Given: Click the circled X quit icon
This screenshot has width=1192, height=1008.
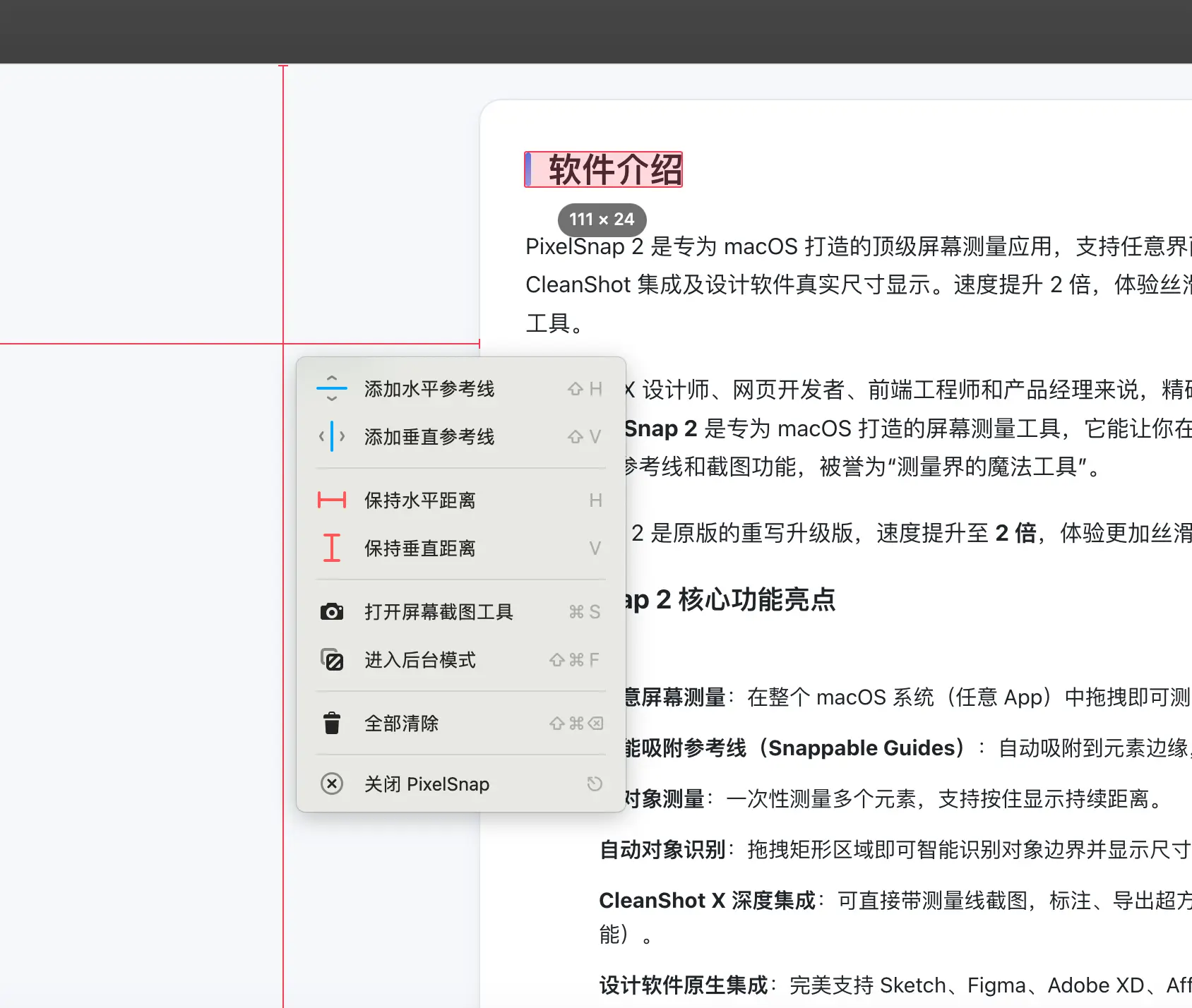Looking at the screenshot, I should (331, 784).
